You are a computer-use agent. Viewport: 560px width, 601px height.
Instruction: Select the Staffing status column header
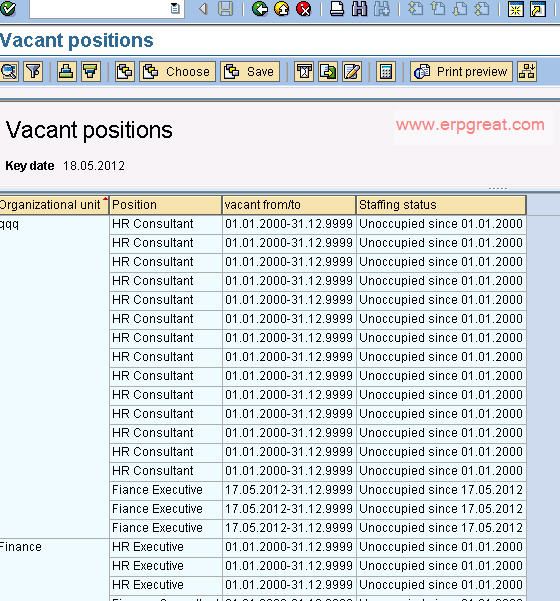pyautogui.click(x=441, y=205)
